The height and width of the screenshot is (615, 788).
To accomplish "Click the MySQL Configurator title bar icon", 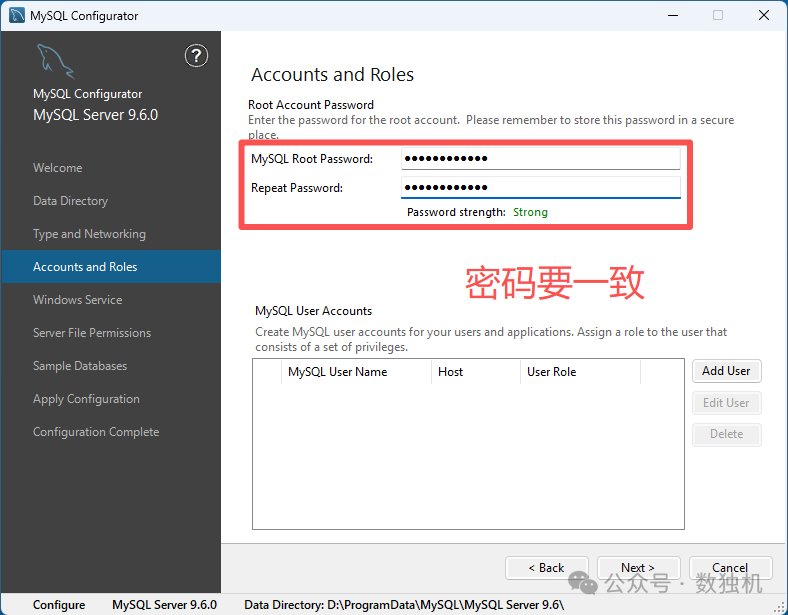I will pyautogui.click(x=17, y=16).
